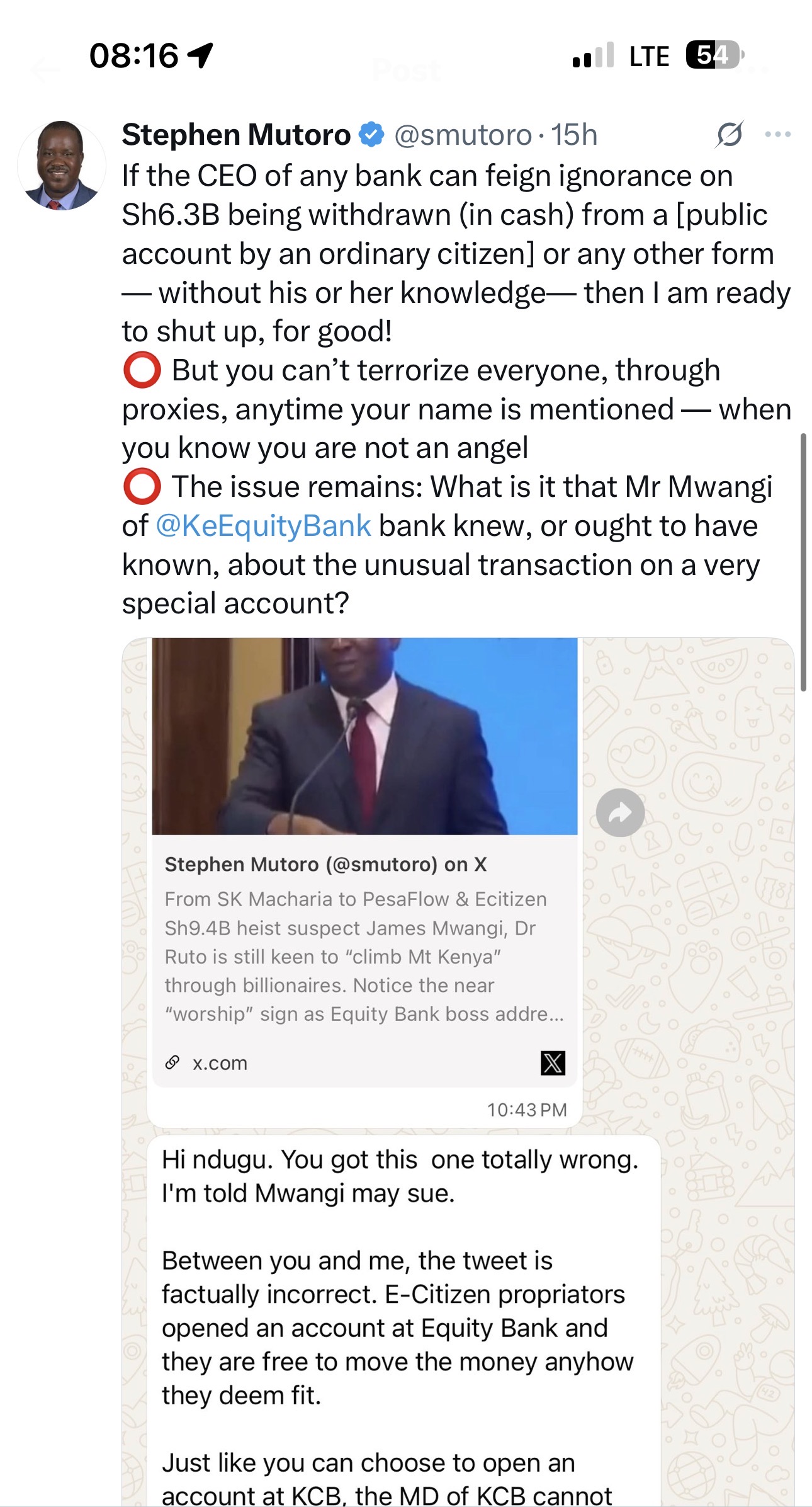Tap the WhatsApp forward arrow button

tap(620, 812)
